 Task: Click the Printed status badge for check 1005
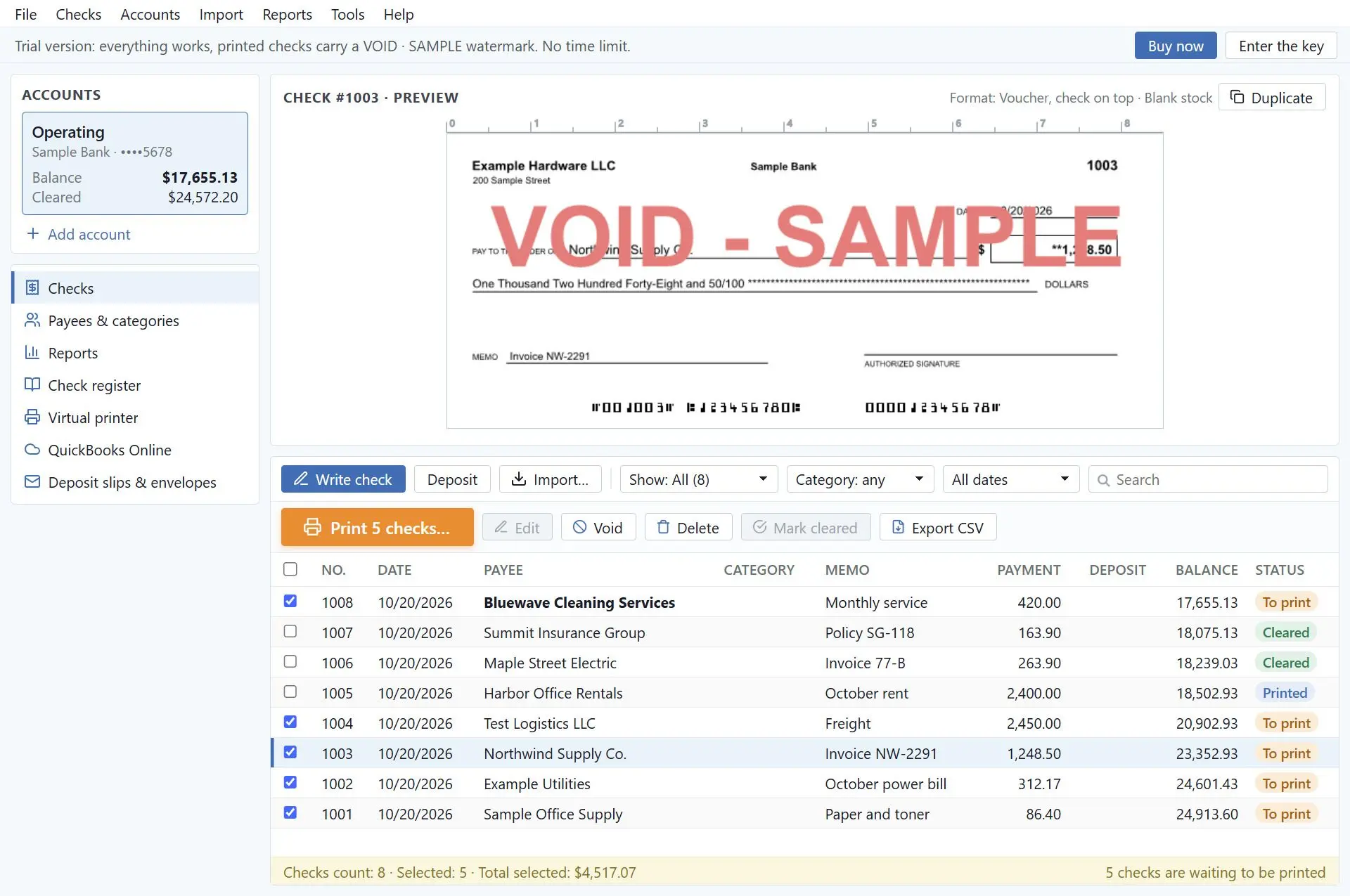click(1285, 693)
